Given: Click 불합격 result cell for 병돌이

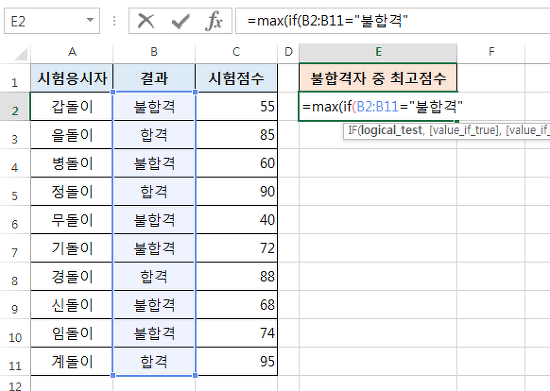Looking at the screenshot, I should click(154, 163).
